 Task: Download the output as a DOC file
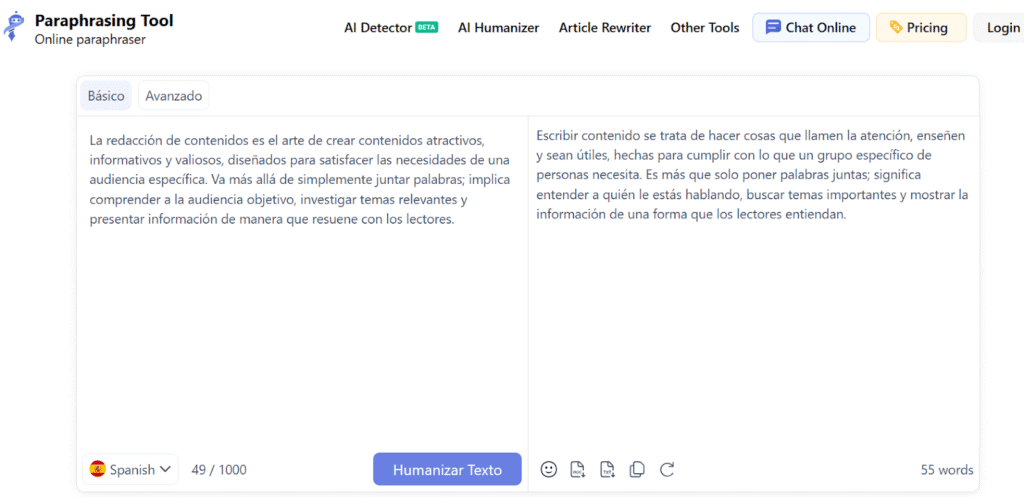pyautogui.click(x=577, y=469)
